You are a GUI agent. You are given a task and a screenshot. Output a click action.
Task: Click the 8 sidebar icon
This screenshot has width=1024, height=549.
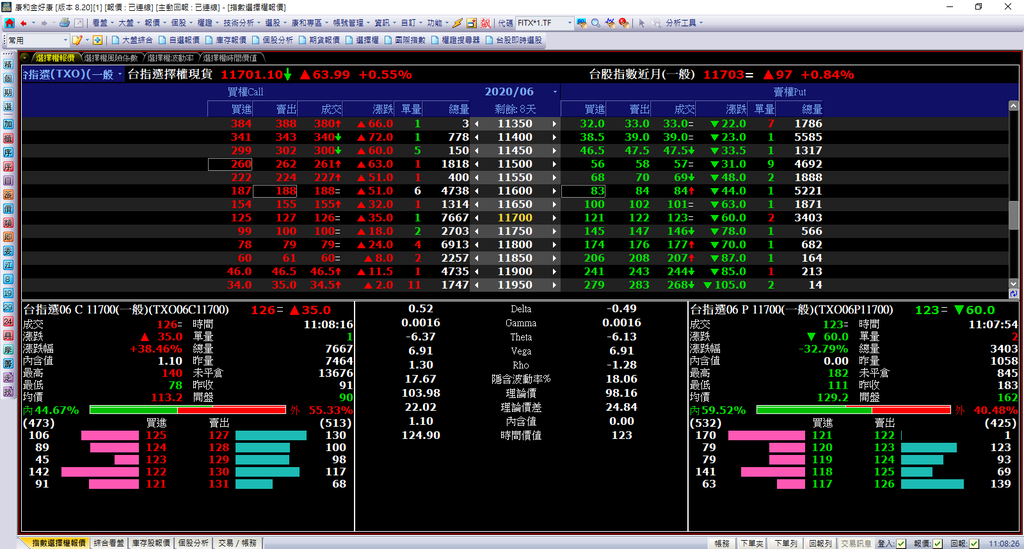tap(8, 279)
